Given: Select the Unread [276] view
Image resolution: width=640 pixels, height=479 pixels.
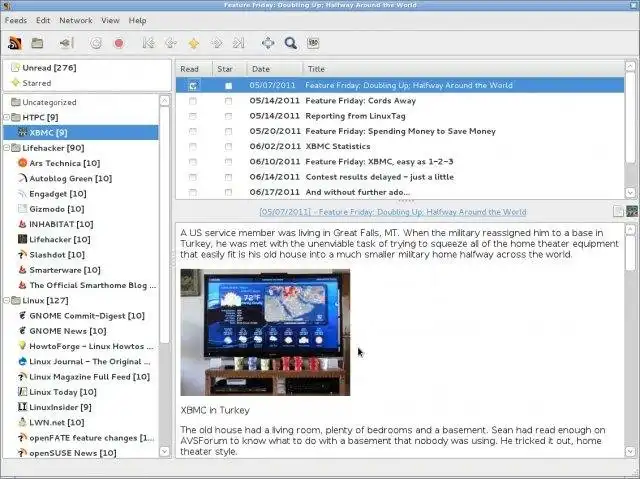Looking at the screenshot, I should click(x=49, y=68).
